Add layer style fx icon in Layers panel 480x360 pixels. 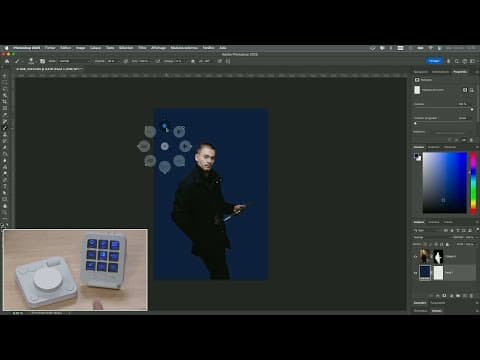coord(438,296)
